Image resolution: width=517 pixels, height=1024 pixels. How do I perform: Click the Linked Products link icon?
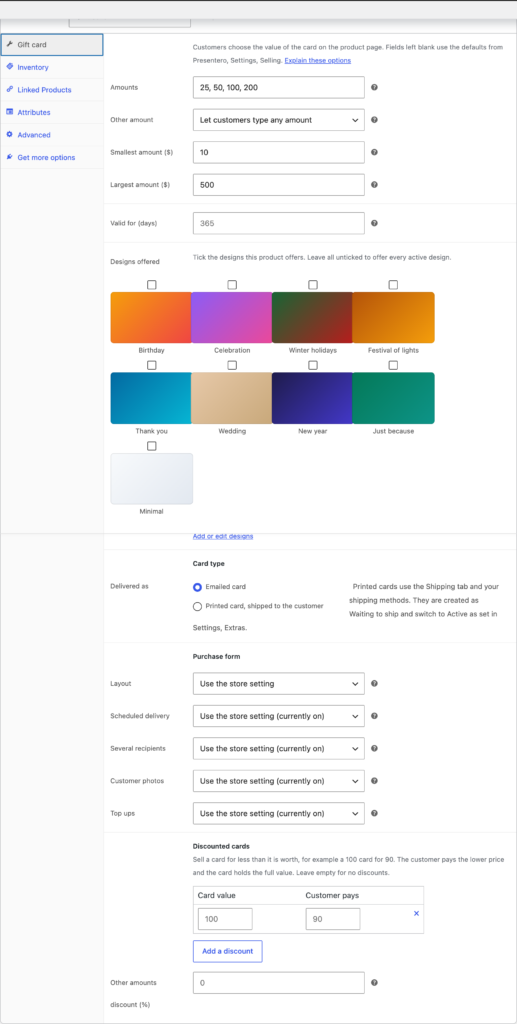(10, 89)
